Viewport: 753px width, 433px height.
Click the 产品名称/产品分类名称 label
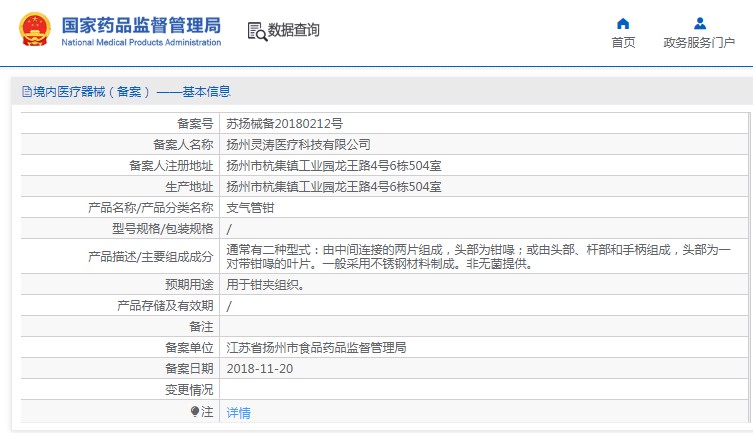pyautogui.click(x=150, y=208)
